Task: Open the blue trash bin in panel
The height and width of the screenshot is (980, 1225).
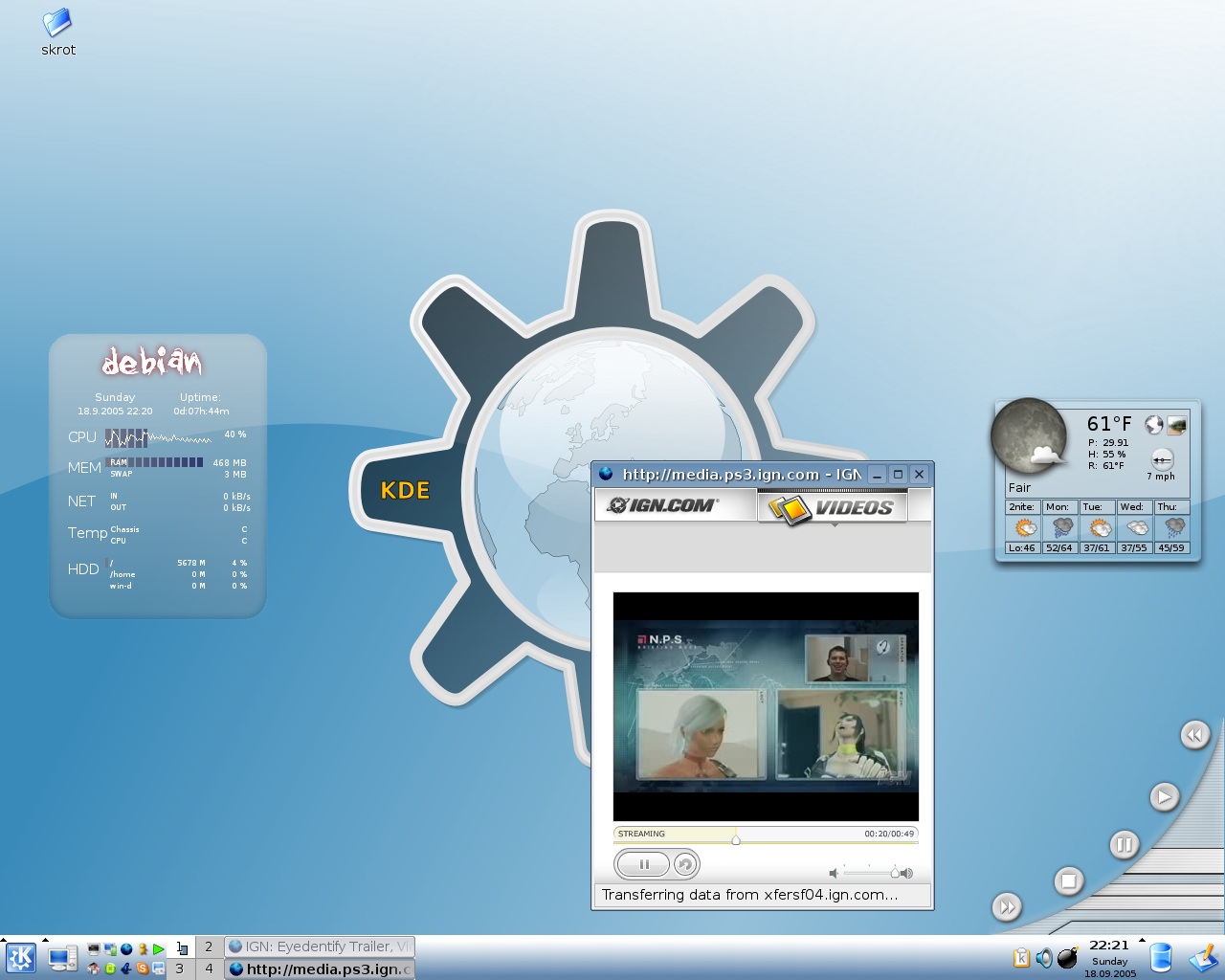Action: tap(1161, 957)
